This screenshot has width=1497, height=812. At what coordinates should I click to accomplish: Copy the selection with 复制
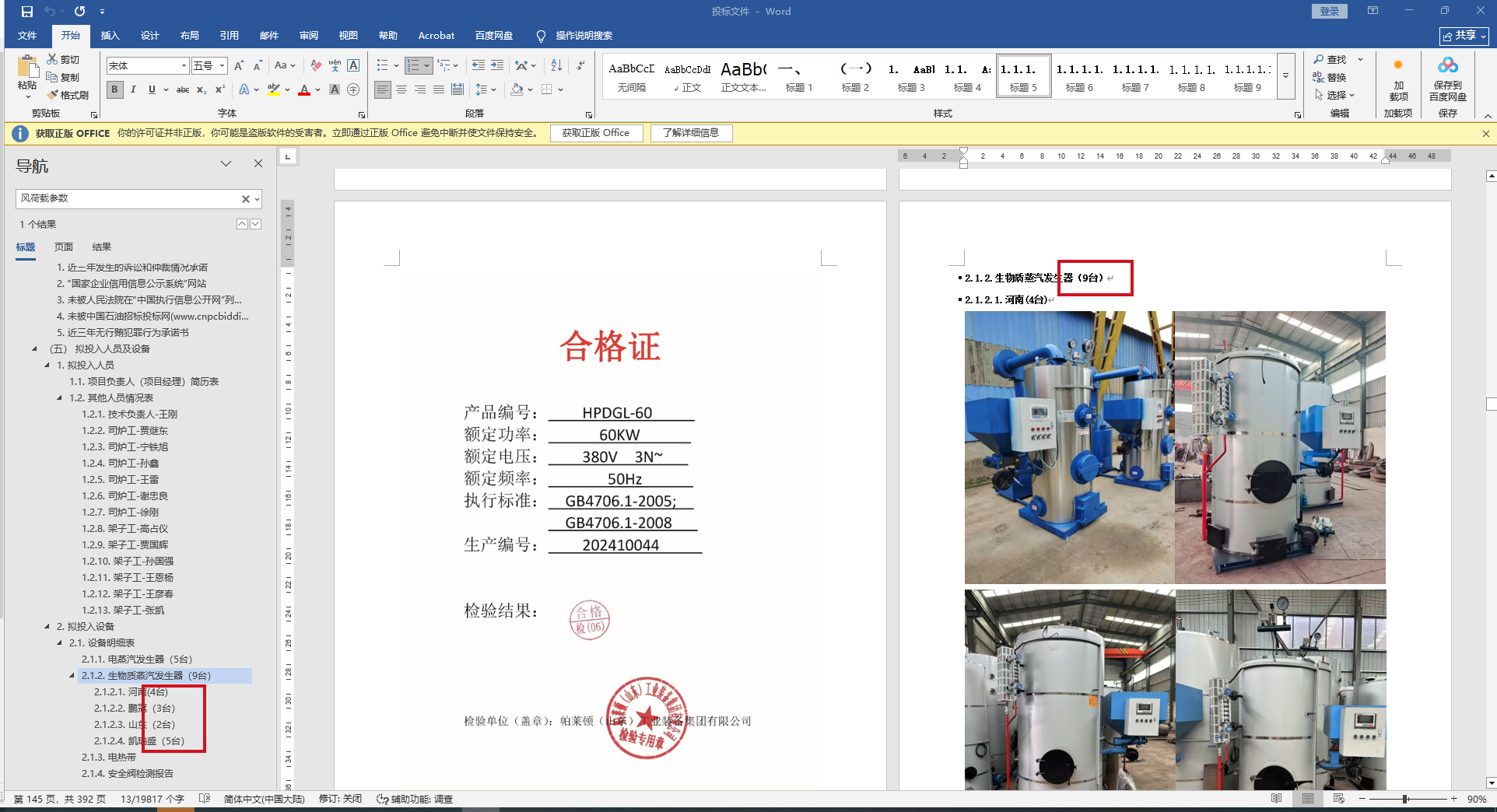[x=63, y=77]
